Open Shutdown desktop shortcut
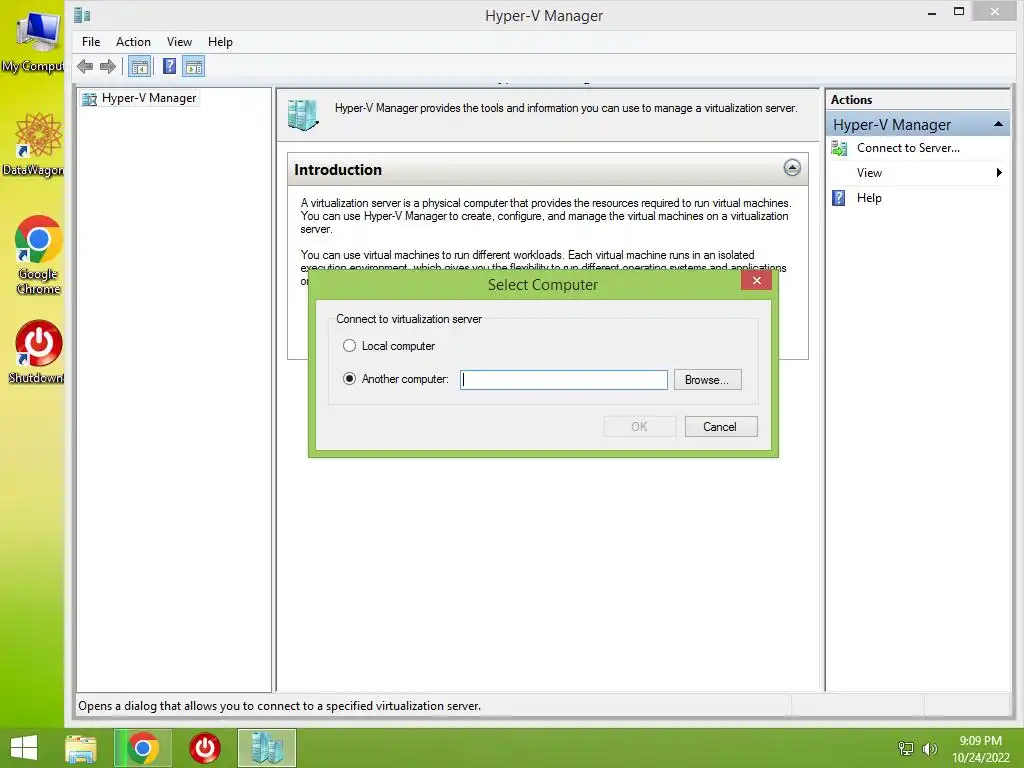 click(36, 351)
